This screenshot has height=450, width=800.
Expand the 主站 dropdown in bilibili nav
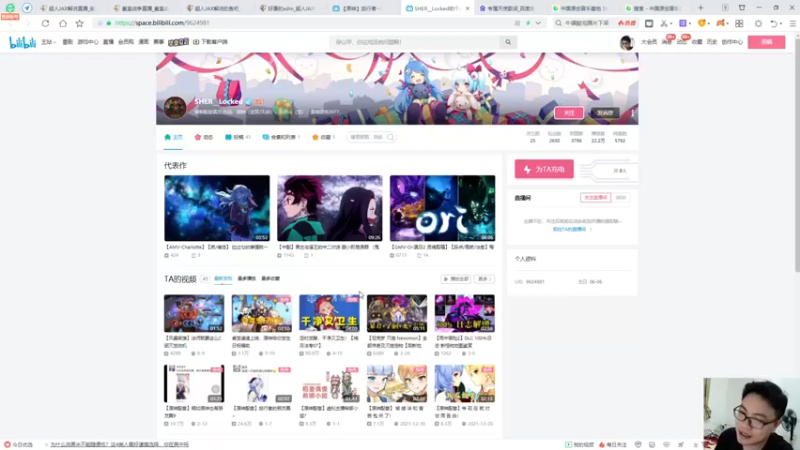[48, 42]
